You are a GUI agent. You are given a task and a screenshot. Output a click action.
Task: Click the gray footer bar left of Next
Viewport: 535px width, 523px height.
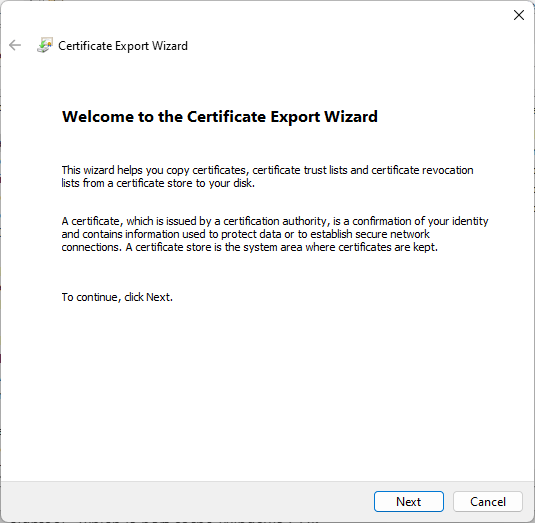187,502
